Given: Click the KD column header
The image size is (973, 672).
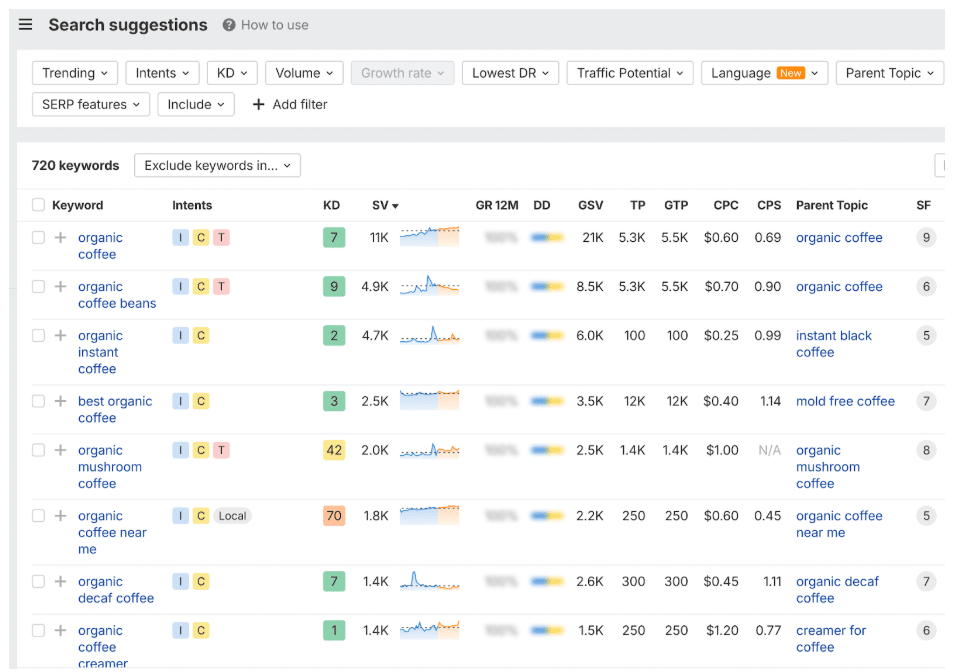Looking at the screenshot, I should [x=331, y=205].
